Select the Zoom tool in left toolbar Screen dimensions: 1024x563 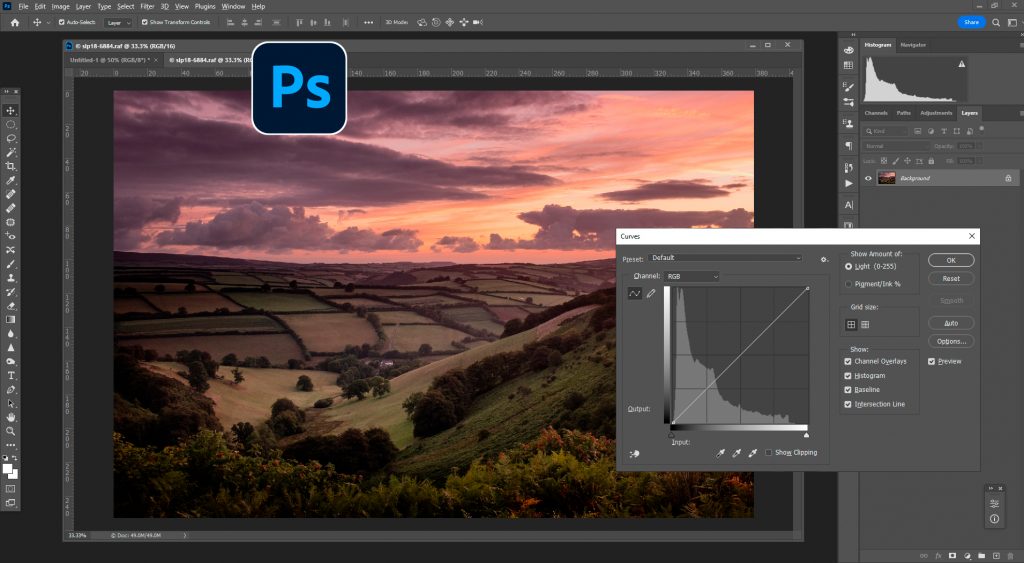[10, 431]
